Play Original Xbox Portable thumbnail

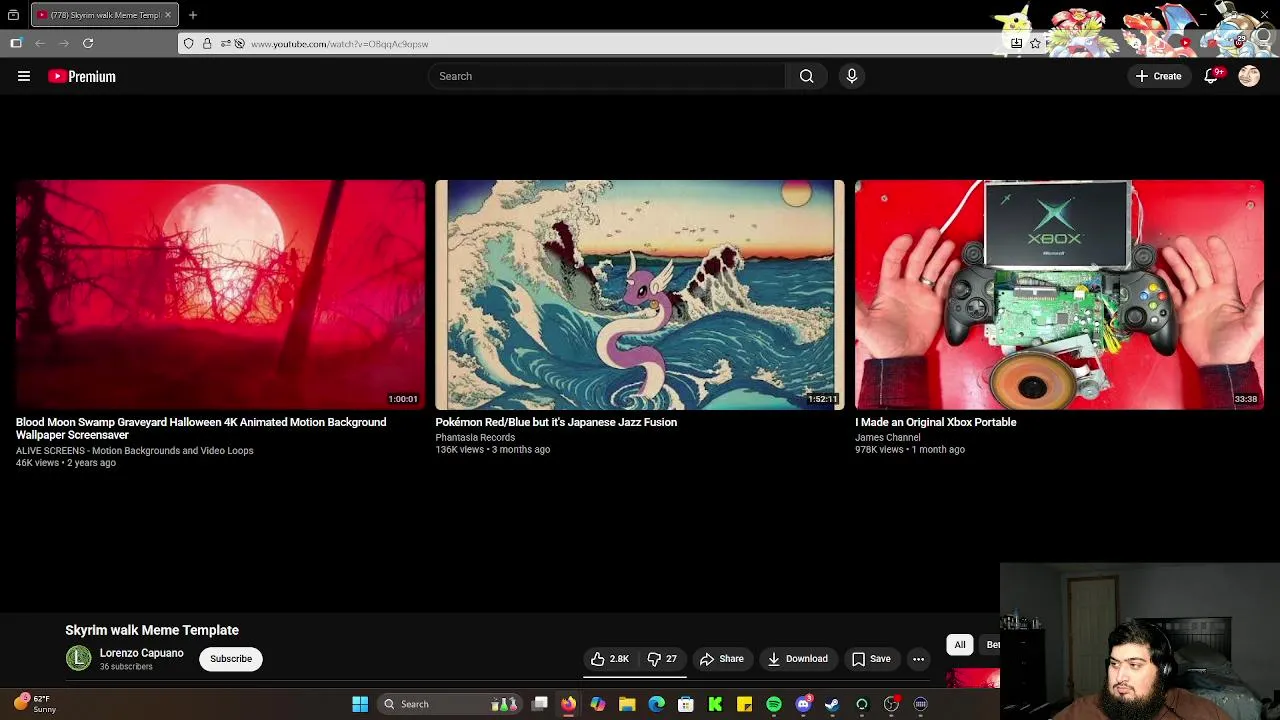coord(1059,295)
